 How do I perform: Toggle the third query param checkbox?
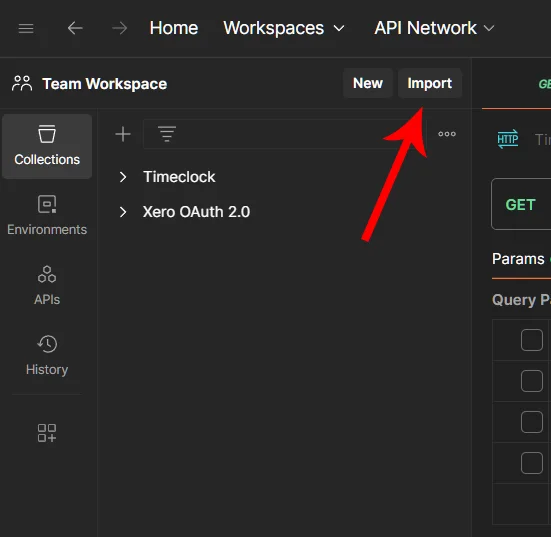coord(532,422)
